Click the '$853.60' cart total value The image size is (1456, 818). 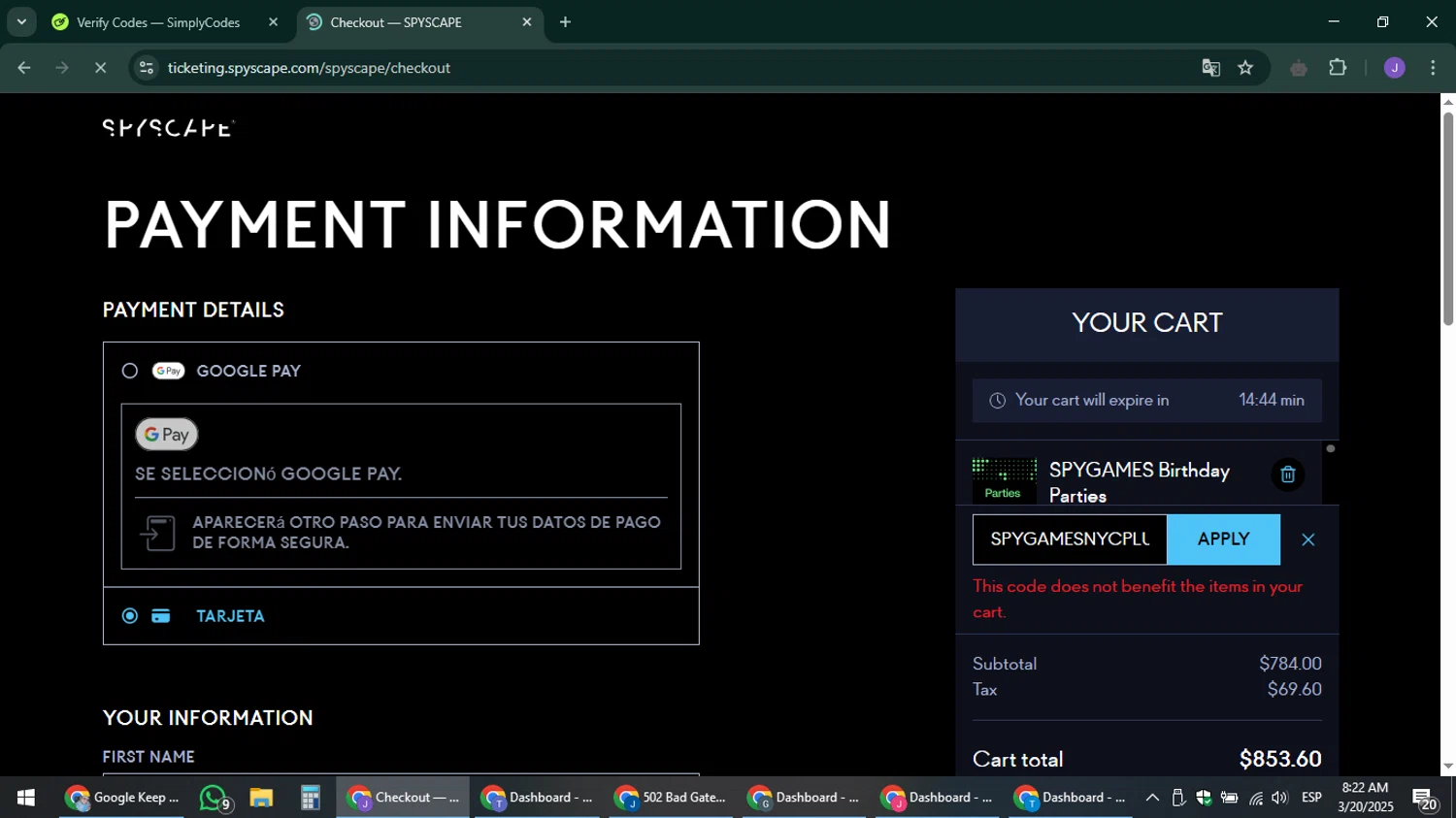coord(1280,759)
